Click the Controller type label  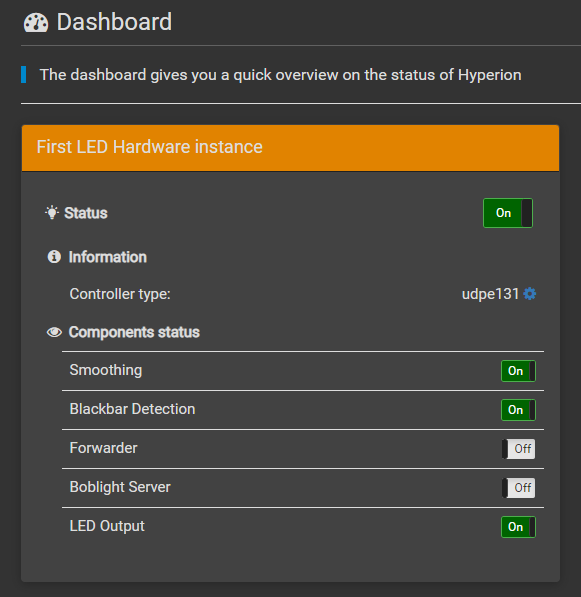(120, 294)
